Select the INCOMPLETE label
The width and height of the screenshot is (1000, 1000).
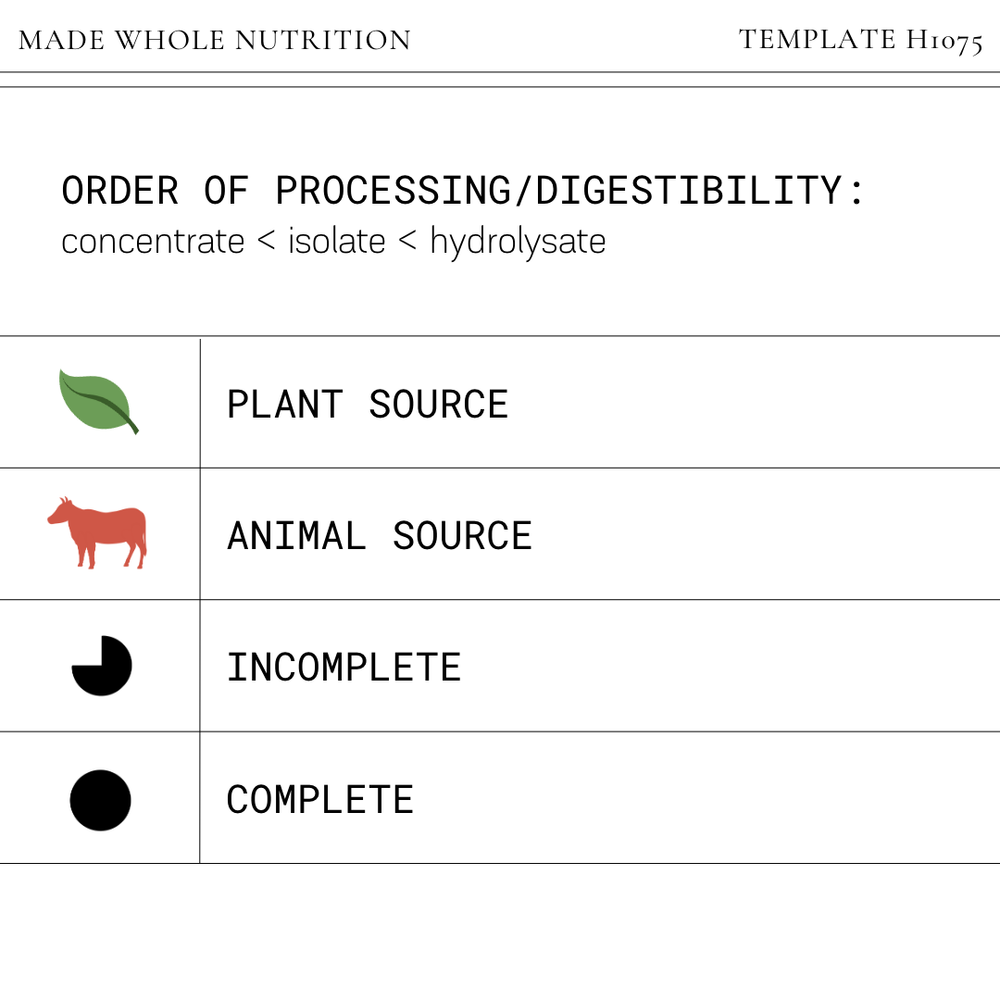[344, 668]
